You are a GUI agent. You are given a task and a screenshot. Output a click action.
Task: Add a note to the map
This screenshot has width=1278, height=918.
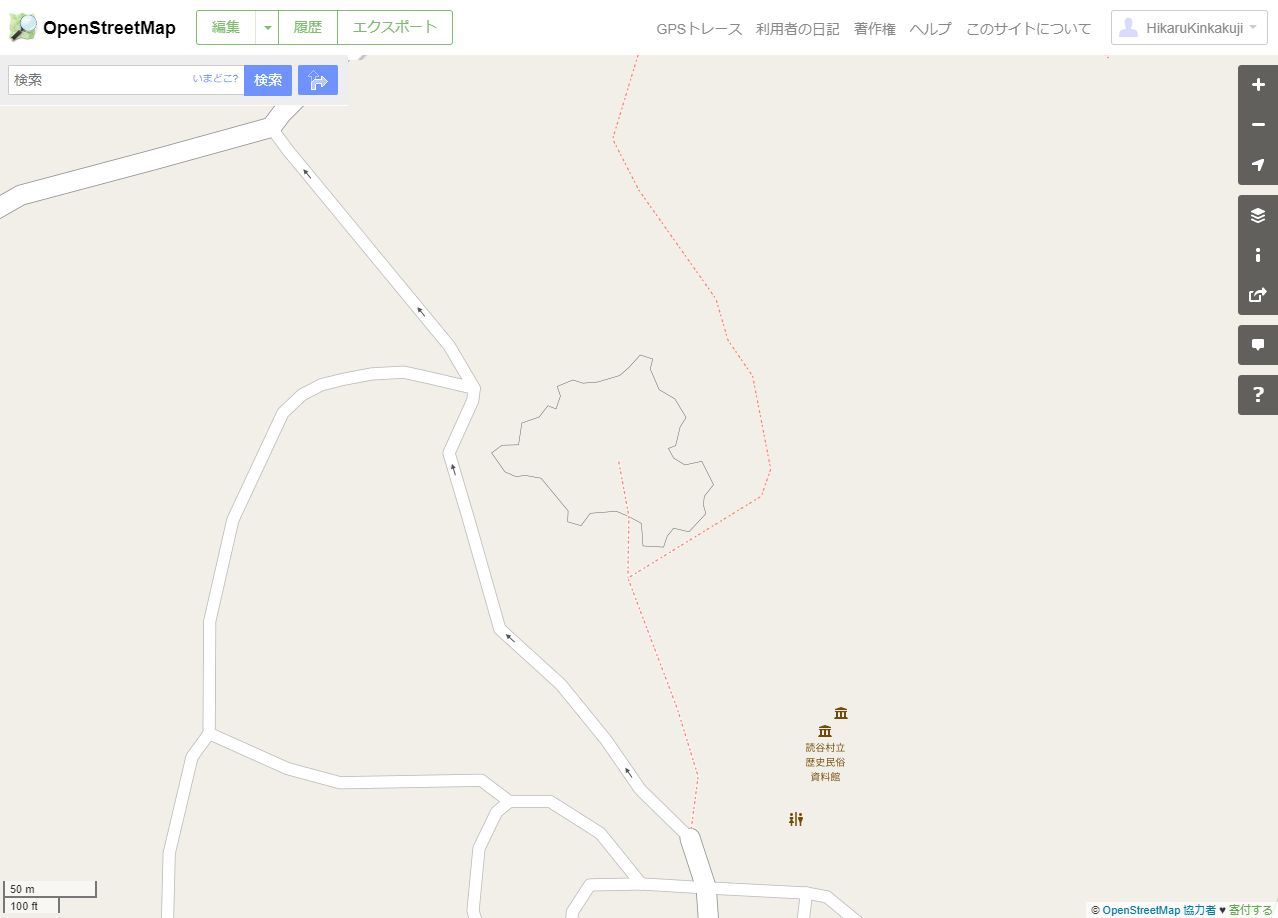1258,345
